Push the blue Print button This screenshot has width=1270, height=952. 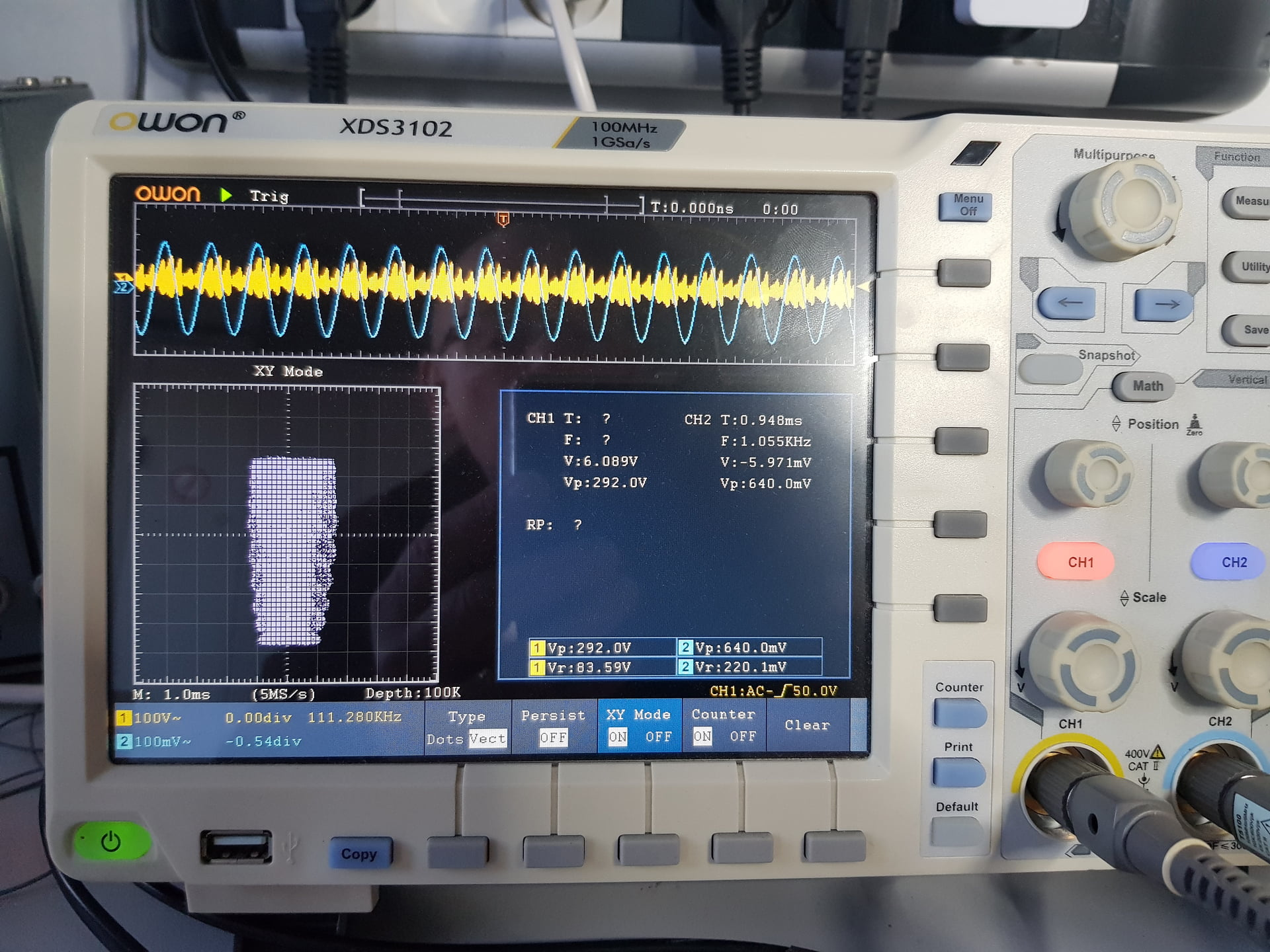pyautogui.click(x=958, y=773)
